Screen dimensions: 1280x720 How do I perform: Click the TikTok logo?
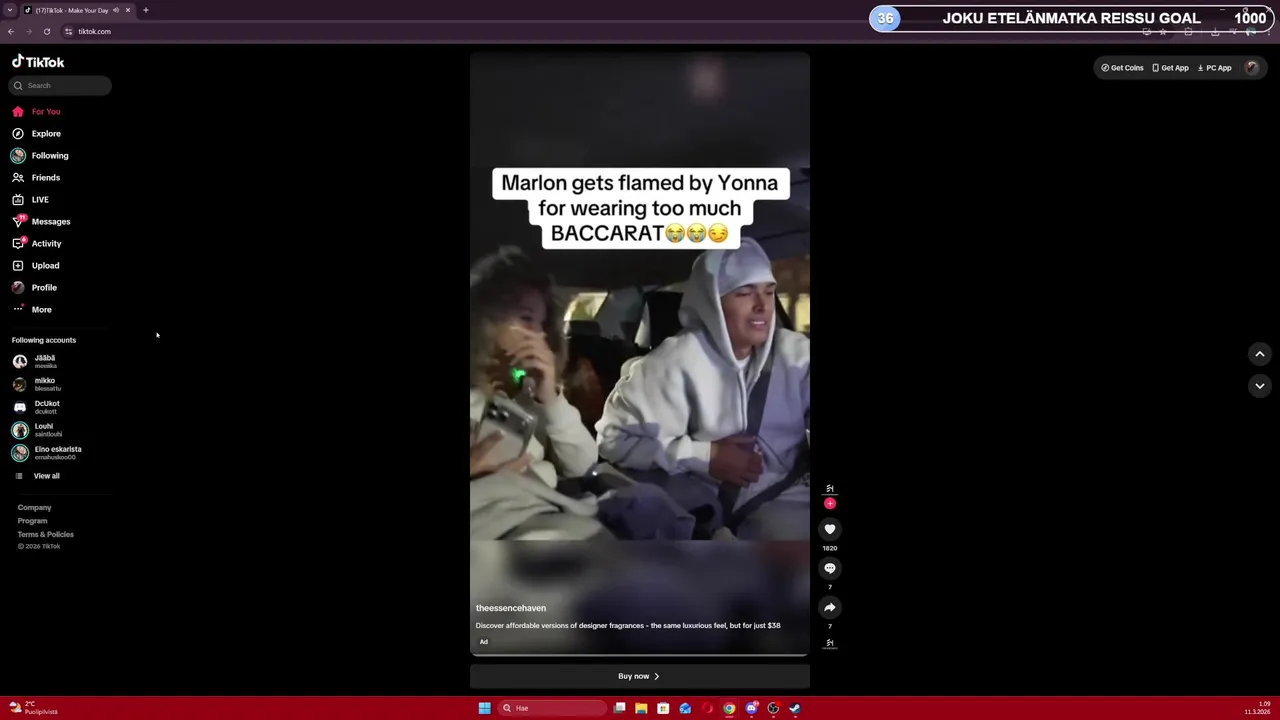[x=38, y=61]
